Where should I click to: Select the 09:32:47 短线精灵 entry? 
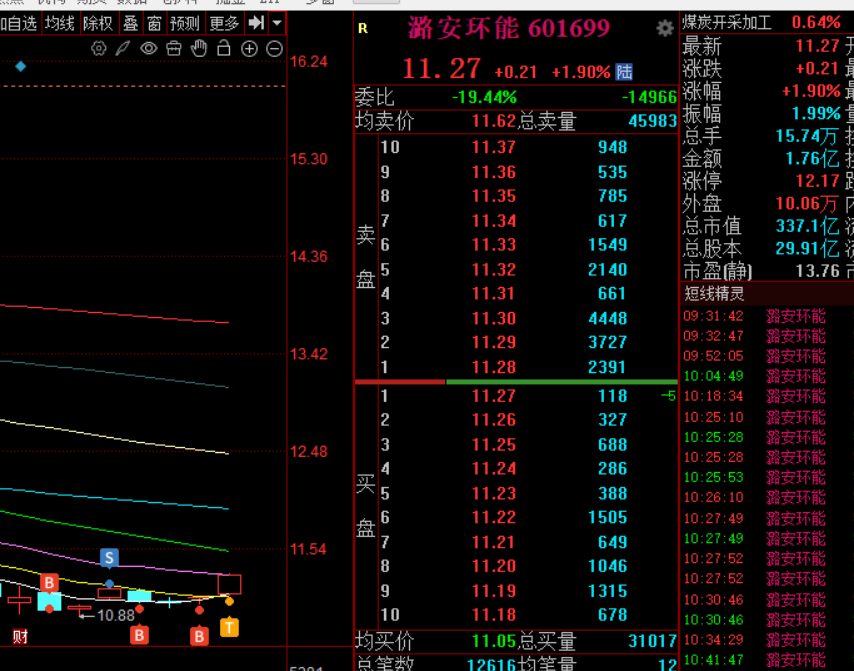click(767, 336)
